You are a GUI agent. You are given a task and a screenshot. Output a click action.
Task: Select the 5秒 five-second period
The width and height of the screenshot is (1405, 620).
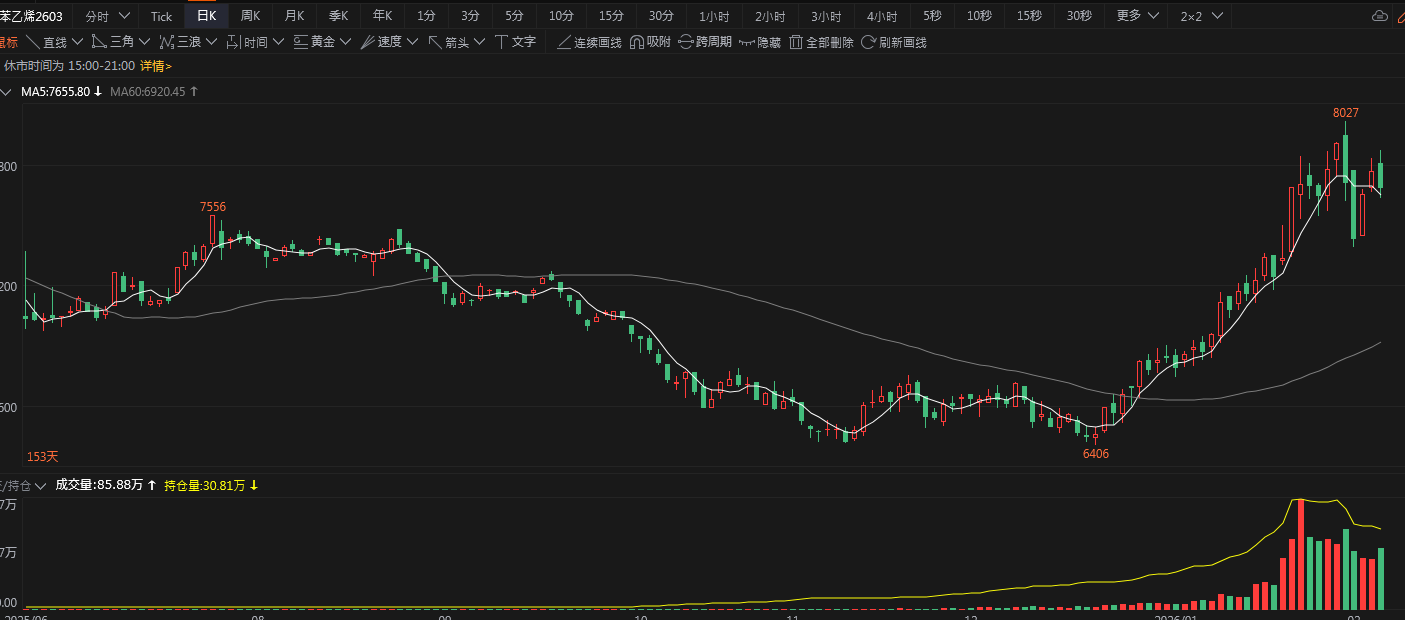click(x=932, y=16)
